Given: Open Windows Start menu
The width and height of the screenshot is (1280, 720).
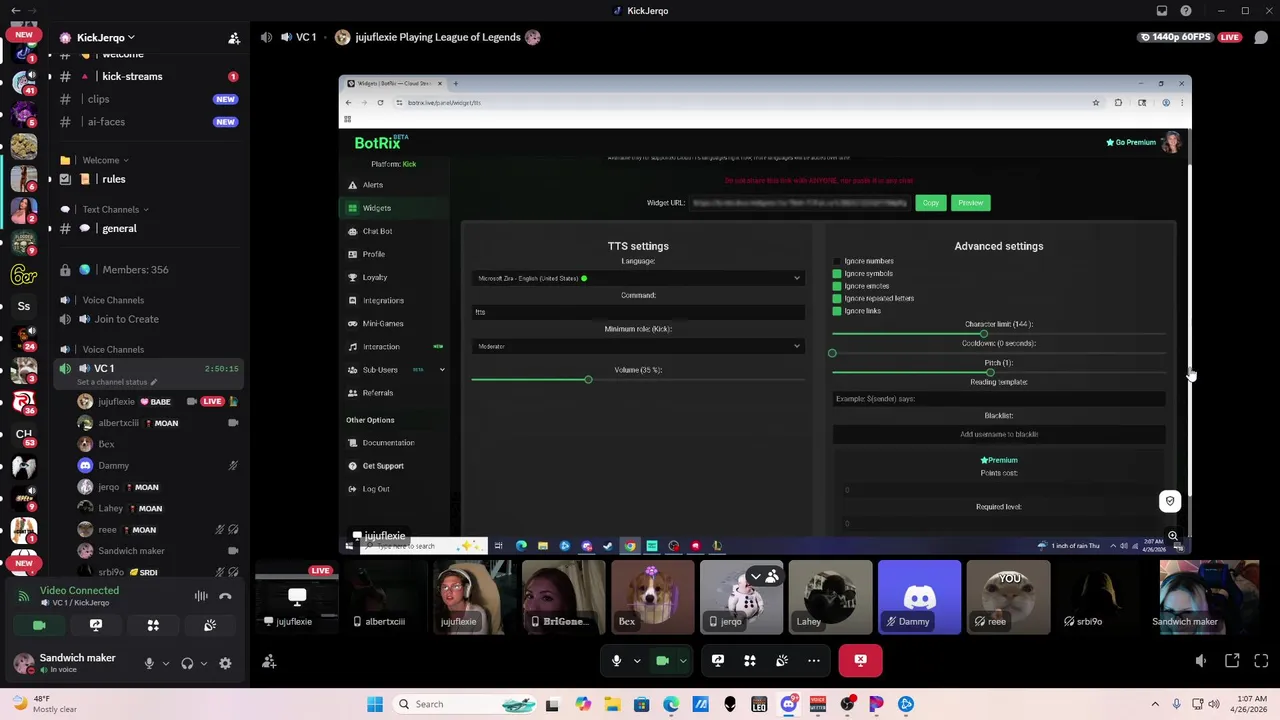Looking at the screenshot, I should point(375,704).
